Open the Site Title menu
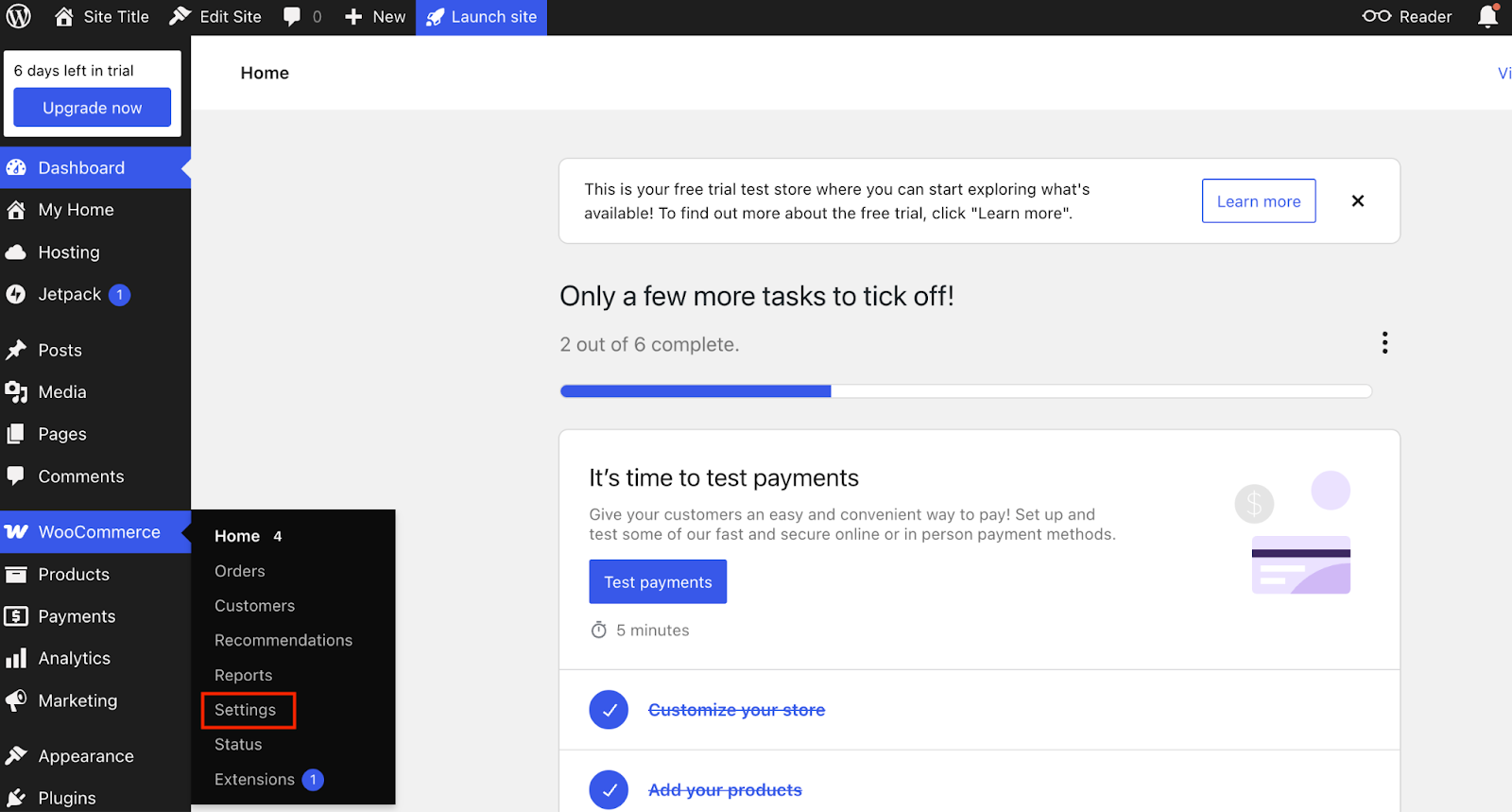 pyautogui.click(x=102, y=16)
